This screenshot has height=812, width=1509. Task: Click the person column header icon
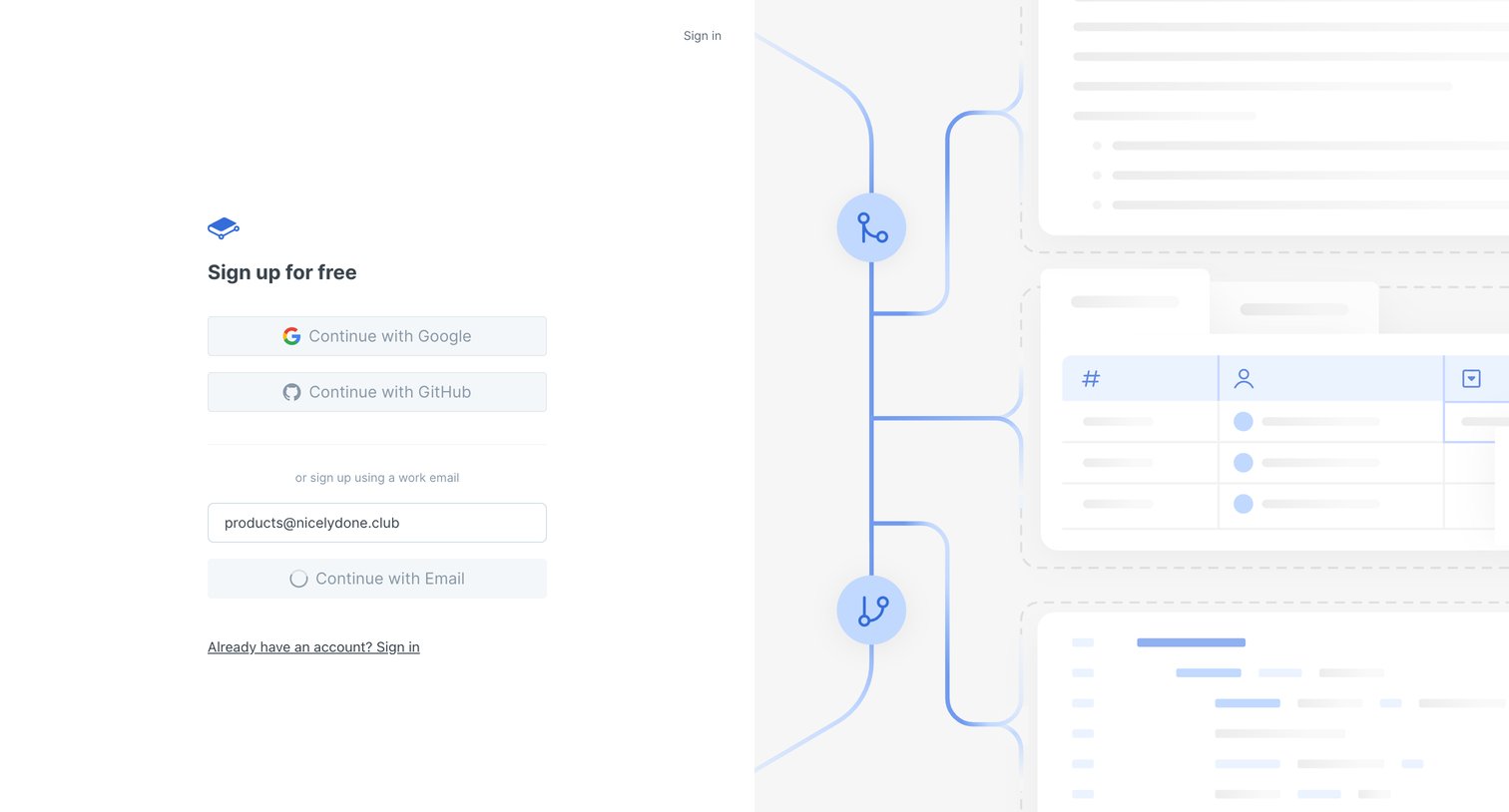pos(1244,378)
